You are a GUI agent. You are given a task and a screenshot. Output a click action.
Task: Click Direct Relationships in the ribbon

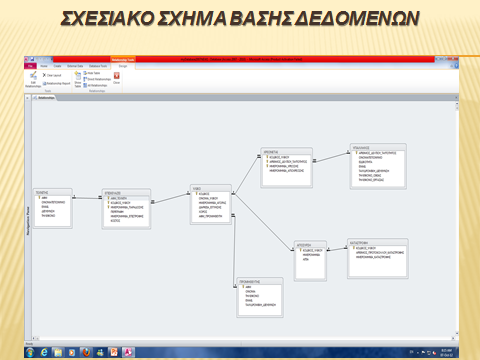click(97, 79)
